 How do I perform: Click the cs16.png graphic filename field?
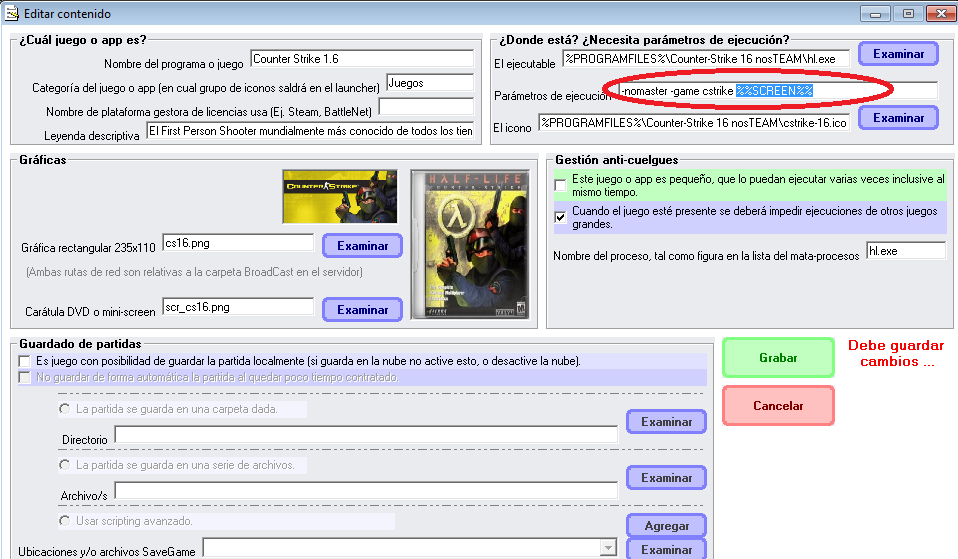point(238,243)
